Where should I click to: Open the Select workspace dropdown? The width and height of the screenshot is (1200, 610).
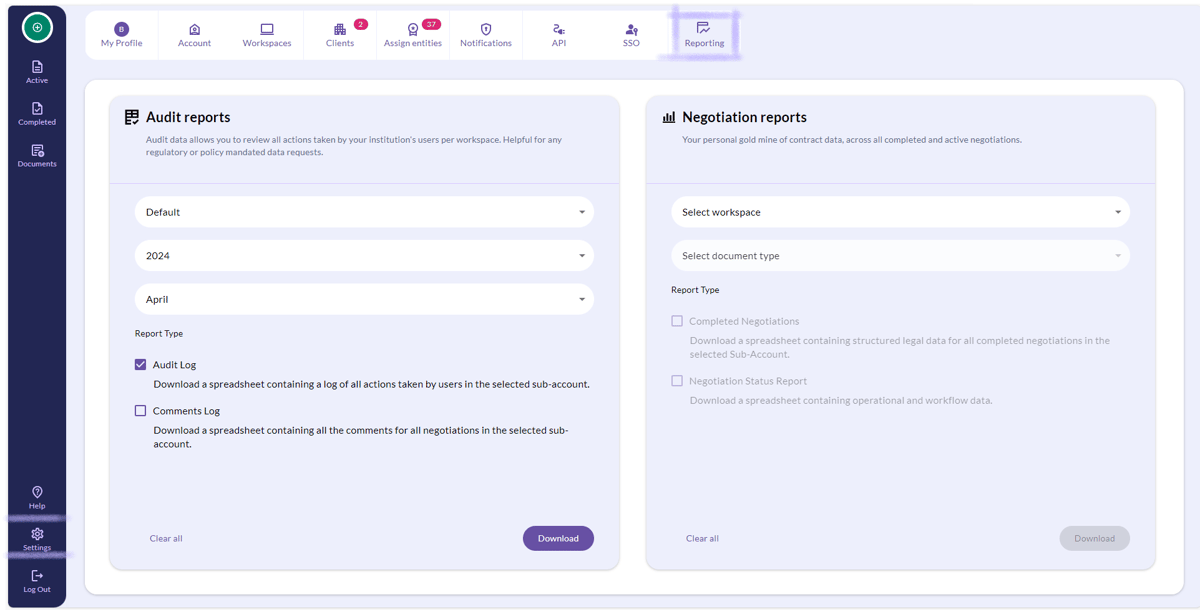(900, 212)
